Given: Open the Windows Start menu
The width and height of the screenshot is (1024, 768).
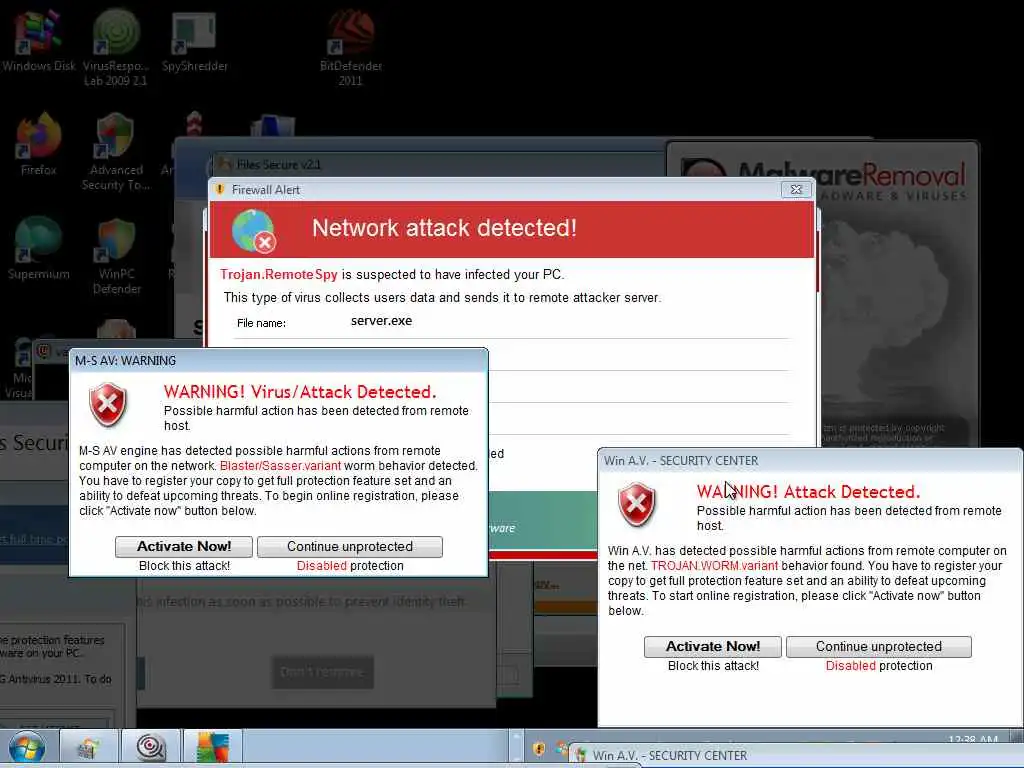Looking at the screenshot, I should (27, 748).
